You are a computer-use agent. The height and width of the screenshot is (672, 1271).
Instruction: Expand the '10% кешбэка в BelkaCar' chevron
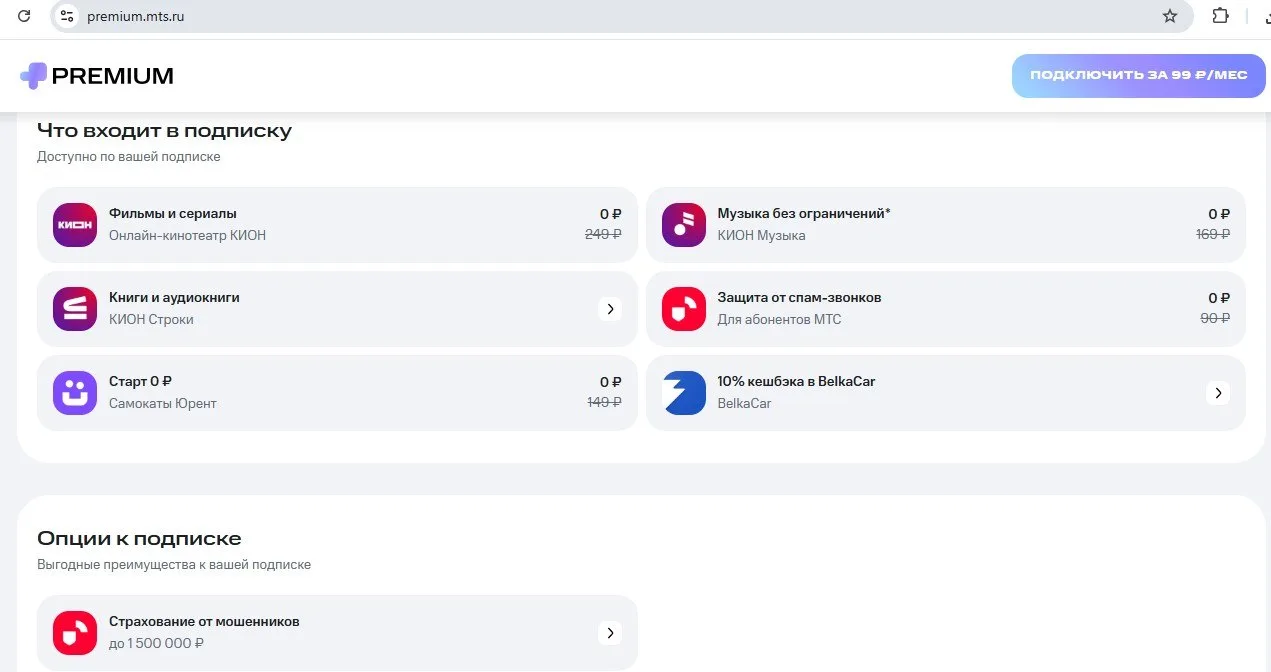click(1218, 393)
